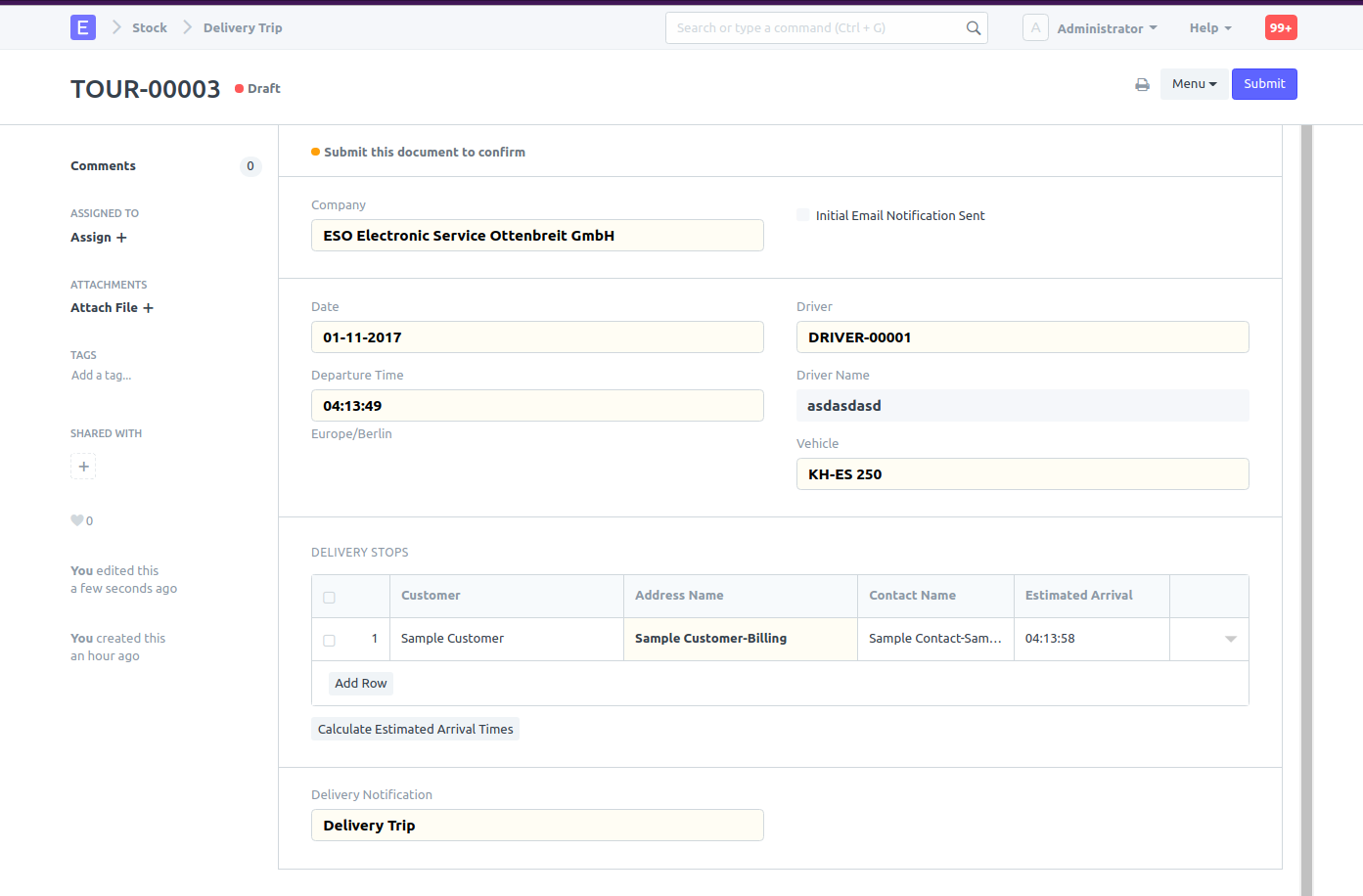Click the heart like icon
1363x896 pixels.
coord(77,520)
